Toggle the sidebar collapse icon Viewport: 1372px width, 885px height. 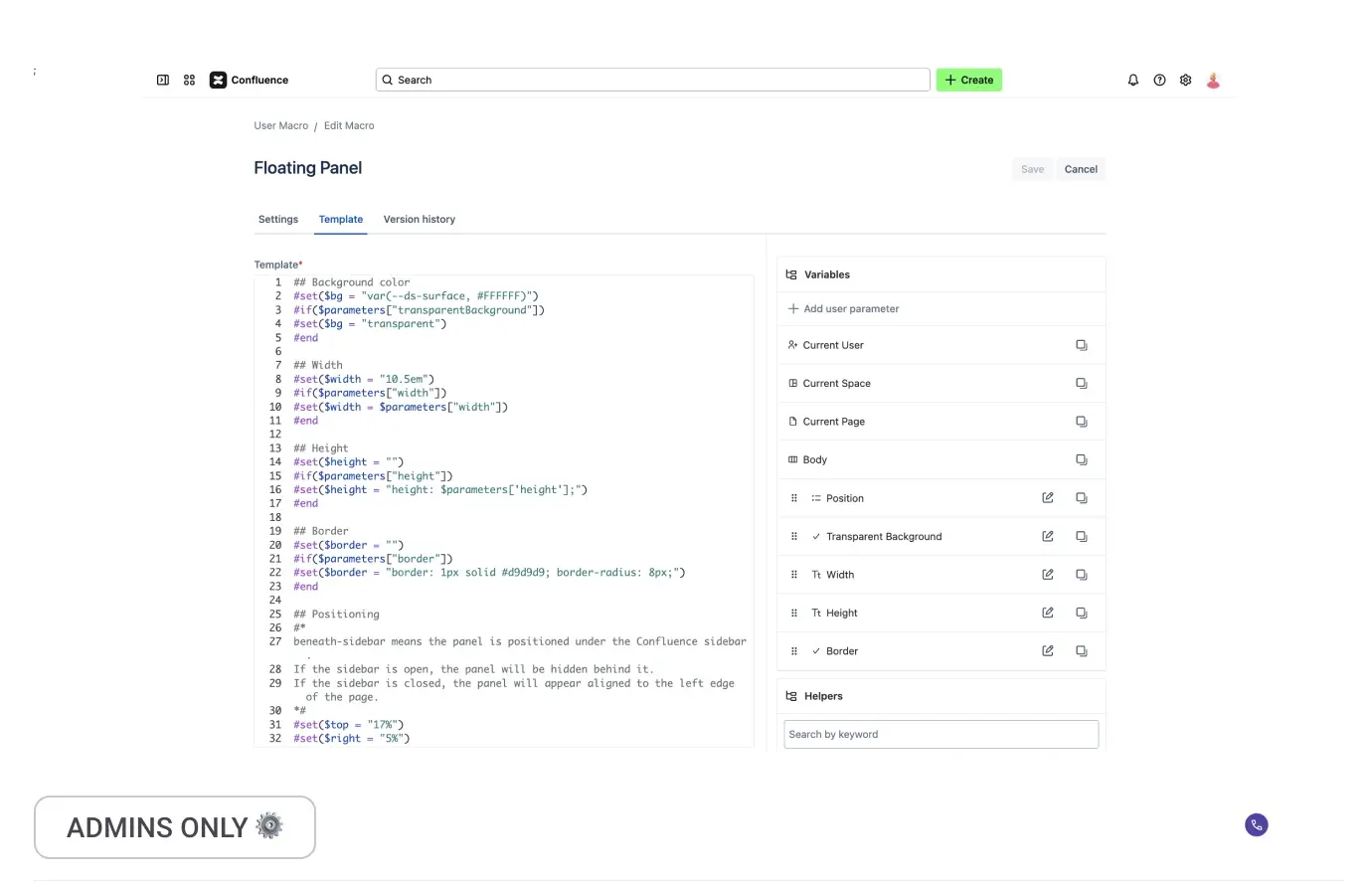click(163, 80)
